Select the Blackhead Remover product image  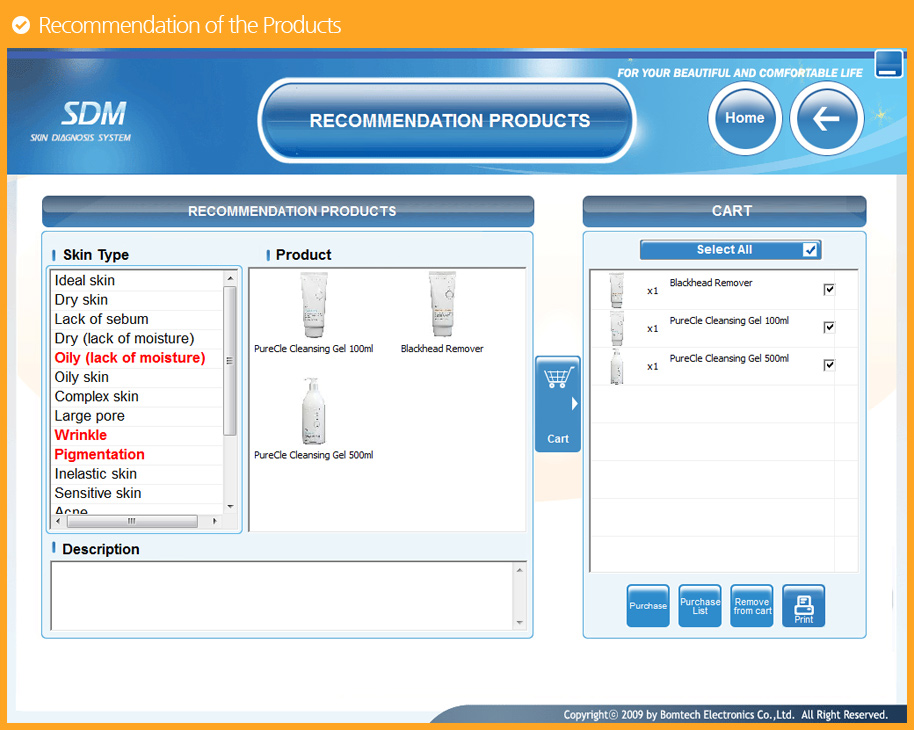441,306
